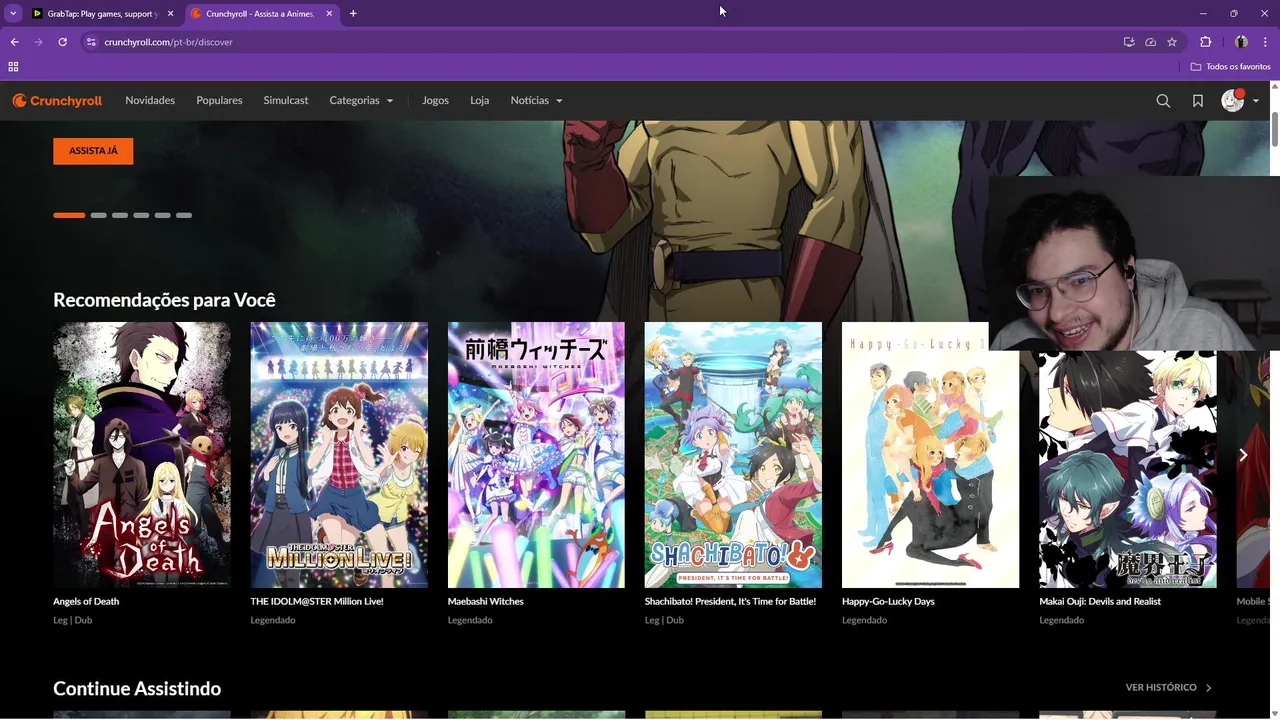Bookmark this page with star icon
1280x720 pixels.
[x=1172, y=42]
